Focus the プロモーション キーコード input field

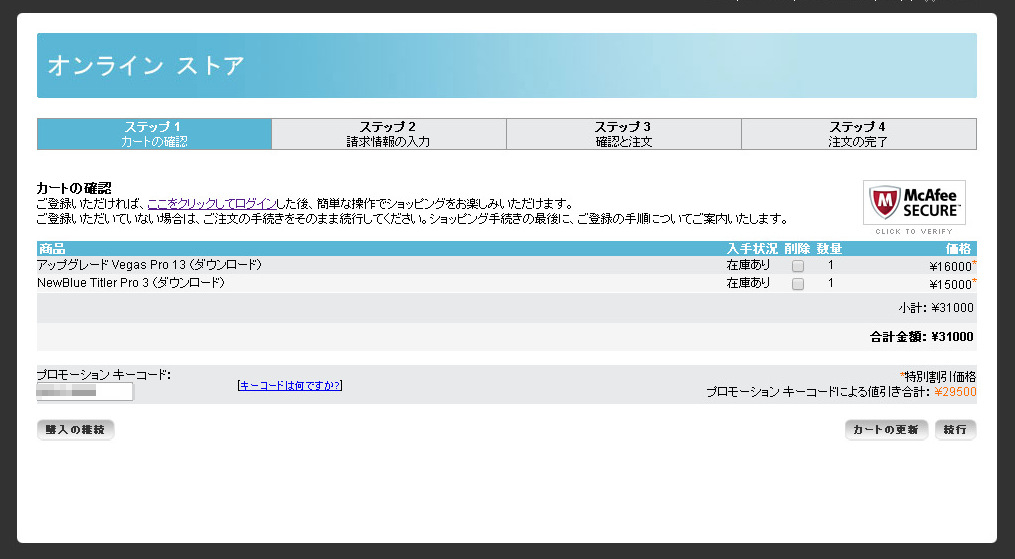(85, 391)
